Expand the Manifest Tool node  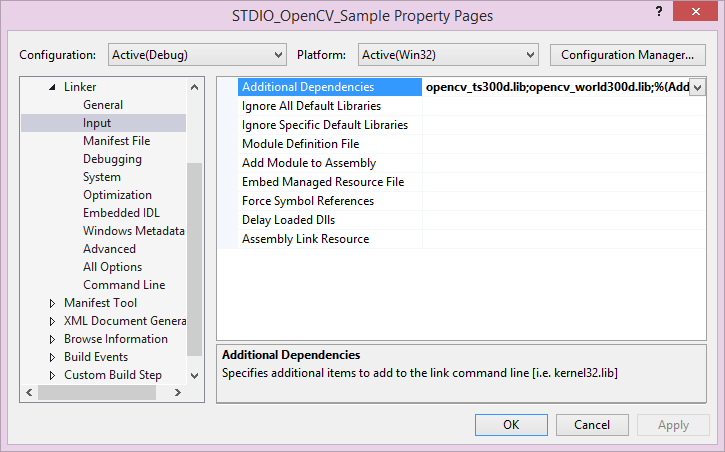pos(52,303)
